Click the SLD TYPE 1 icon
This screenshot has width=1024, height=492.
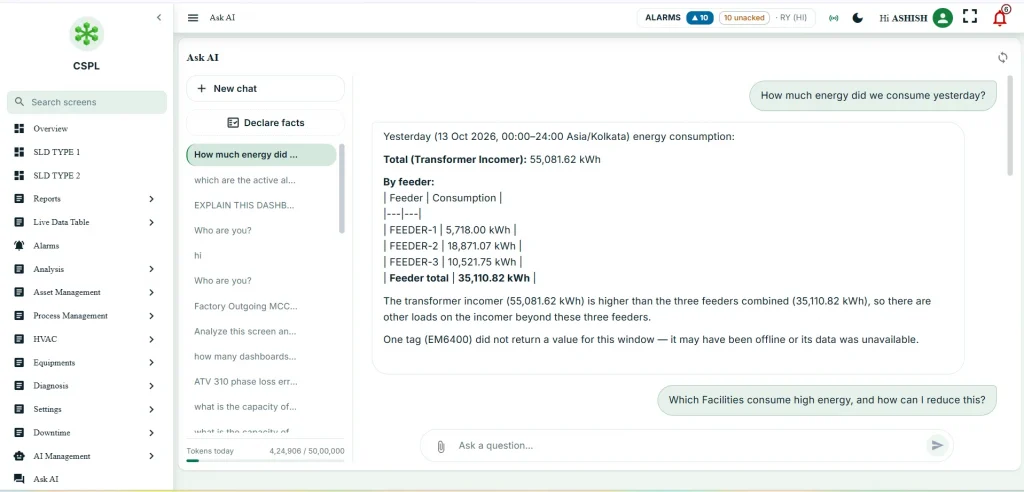pyautogui.click(x=19, y=152)
